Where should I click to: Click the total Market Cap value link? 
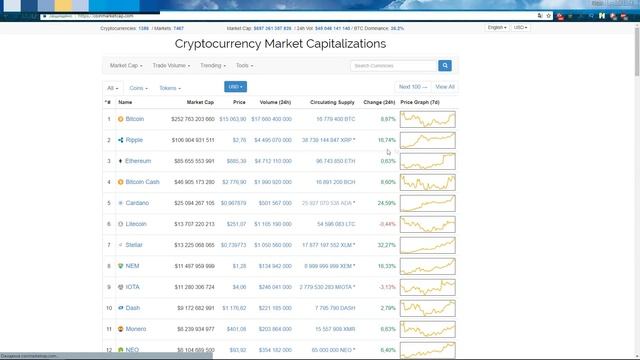click(272, 29)
